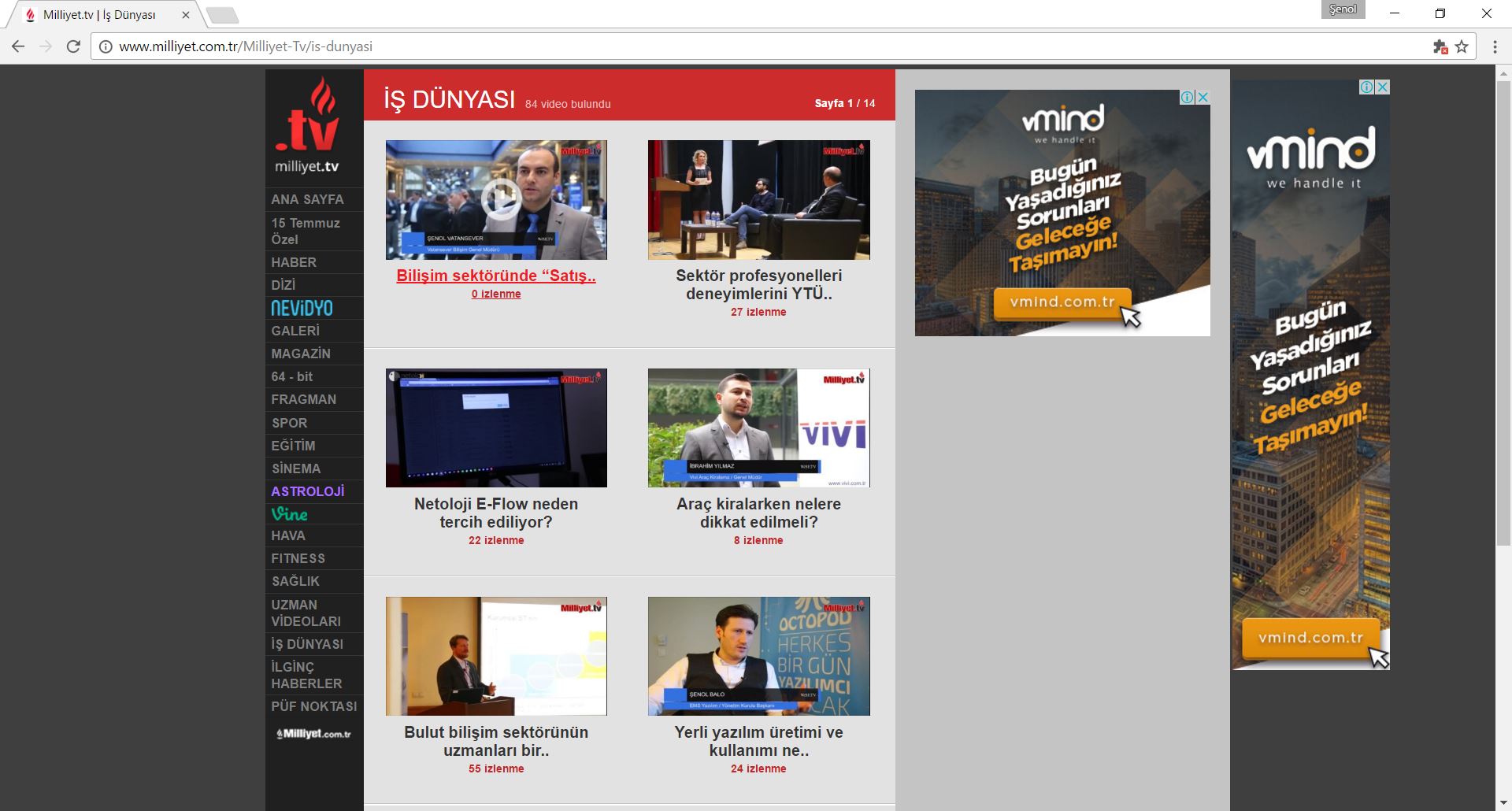Click the Bulut bilişim presentation thumbnail
This screenshot has height=811, width=1512.
(x=496, y=656)
